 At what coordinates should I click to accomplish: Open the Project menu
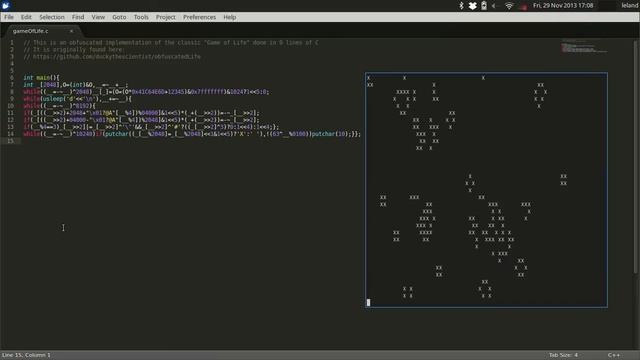tap(166, 17)
